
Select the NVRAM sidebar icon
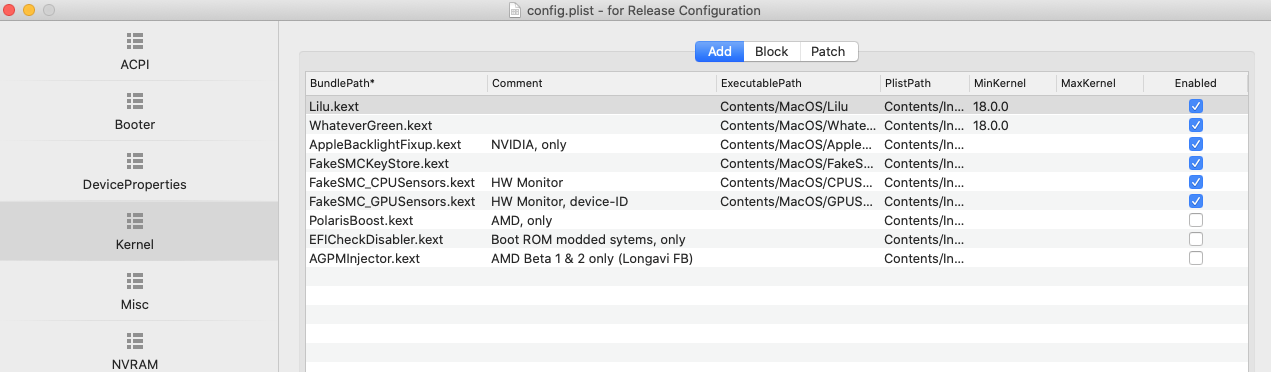tap(135, 340)
